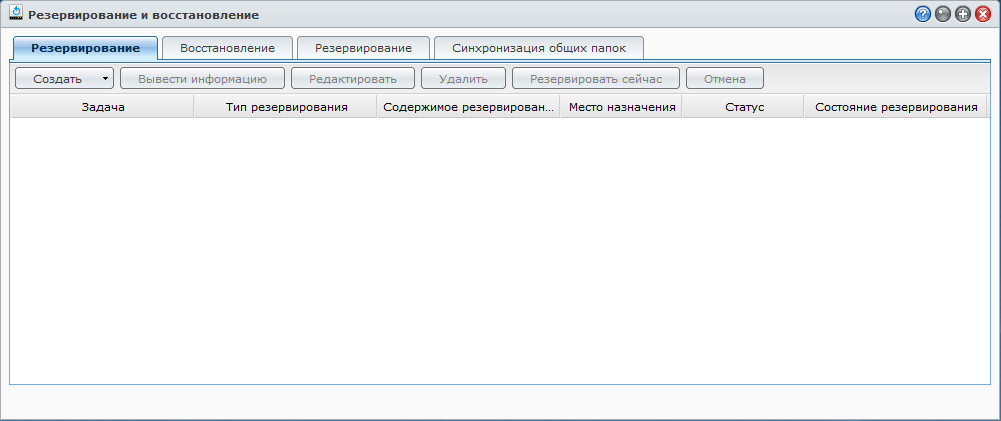Click the Место назначения column header
This screenshot has height=421, width=1001.
click(621, 107)
